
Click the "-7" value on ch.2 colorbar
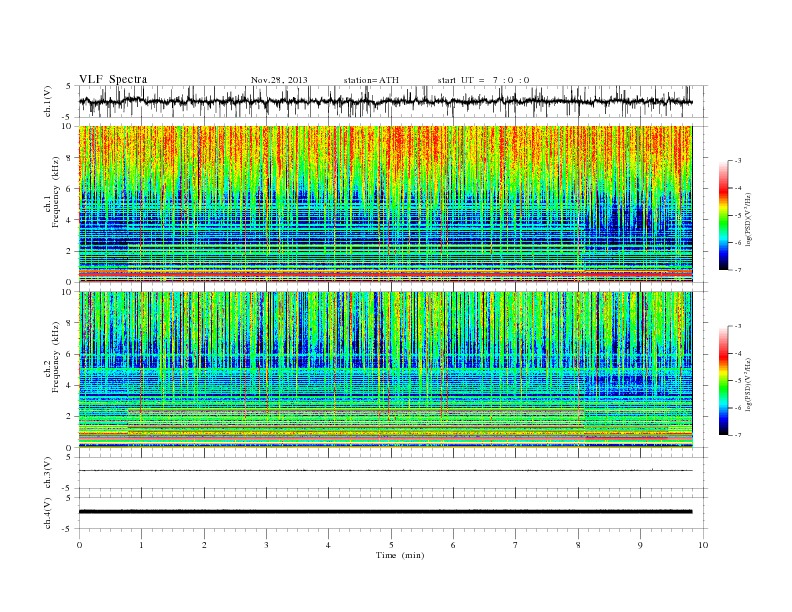(x=738, y=435)
